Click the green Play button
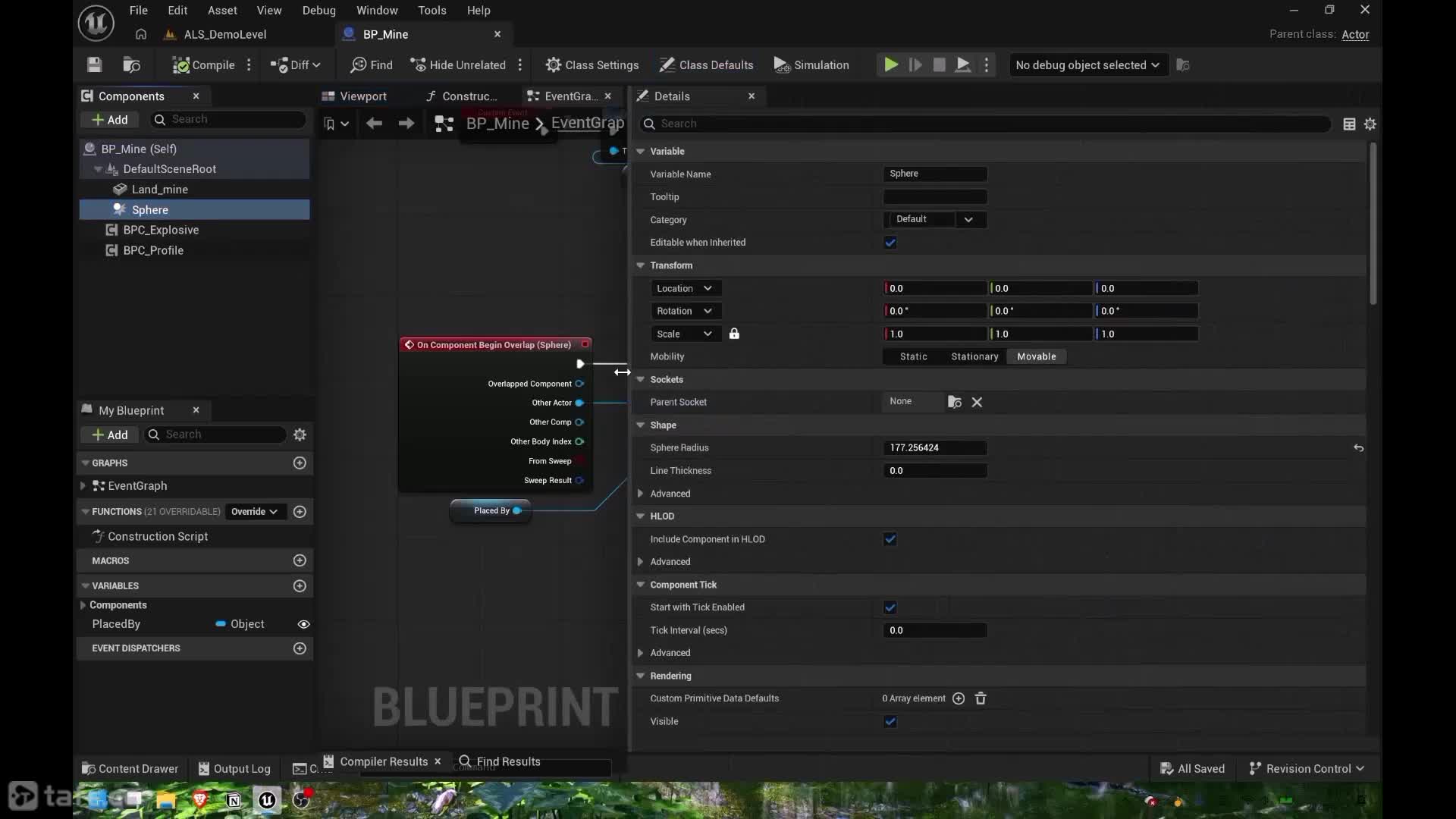 click(891, 65)
